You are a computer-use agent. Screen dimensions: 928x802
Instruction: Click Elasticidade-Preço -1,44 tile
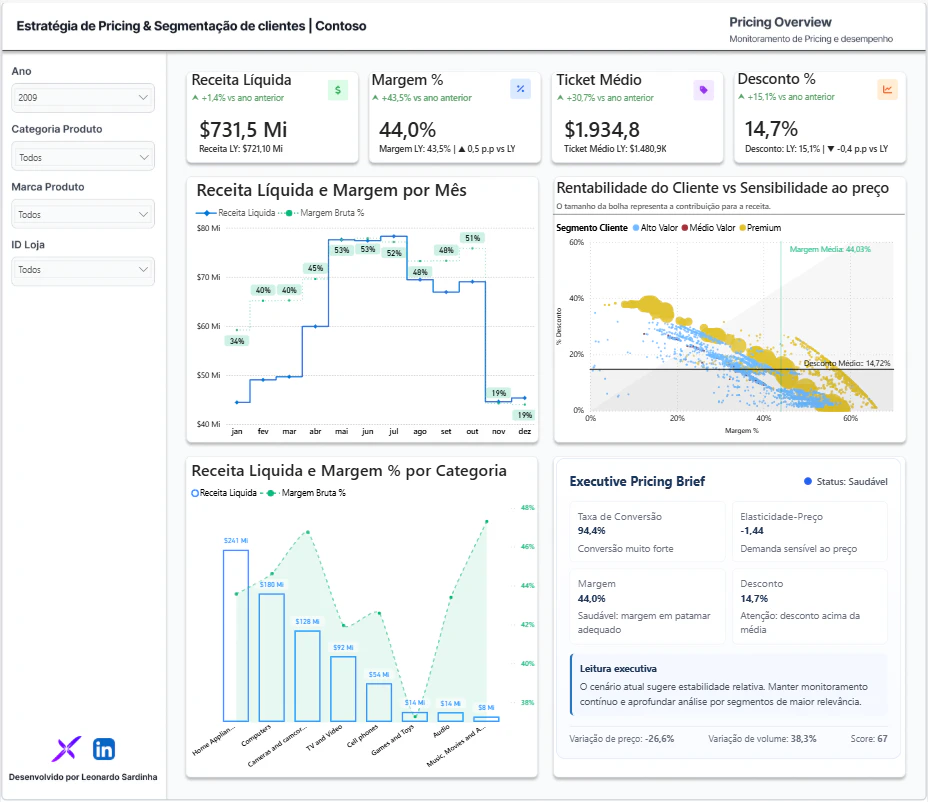pos(810,532)
